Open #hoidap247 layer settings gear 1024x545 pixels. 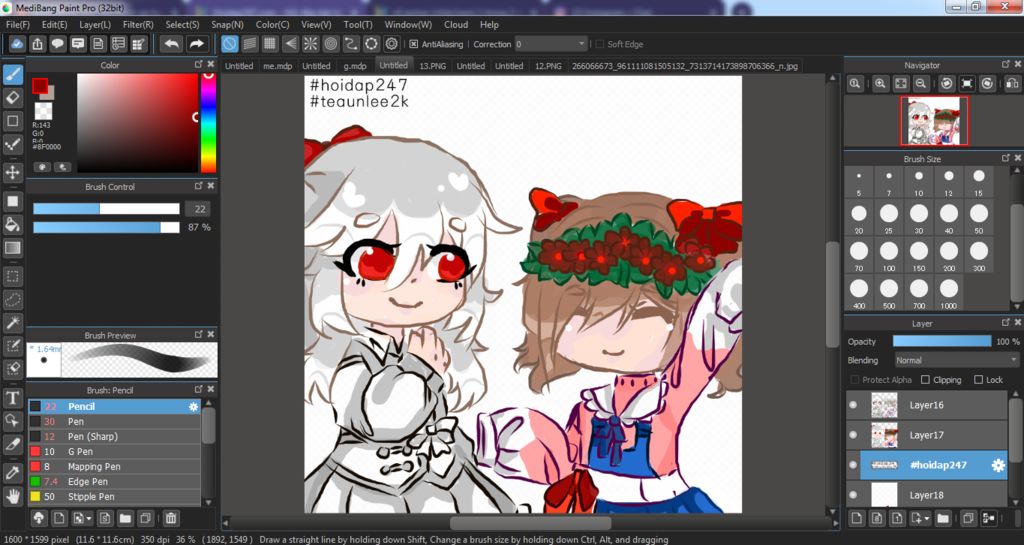coord(998,465)
